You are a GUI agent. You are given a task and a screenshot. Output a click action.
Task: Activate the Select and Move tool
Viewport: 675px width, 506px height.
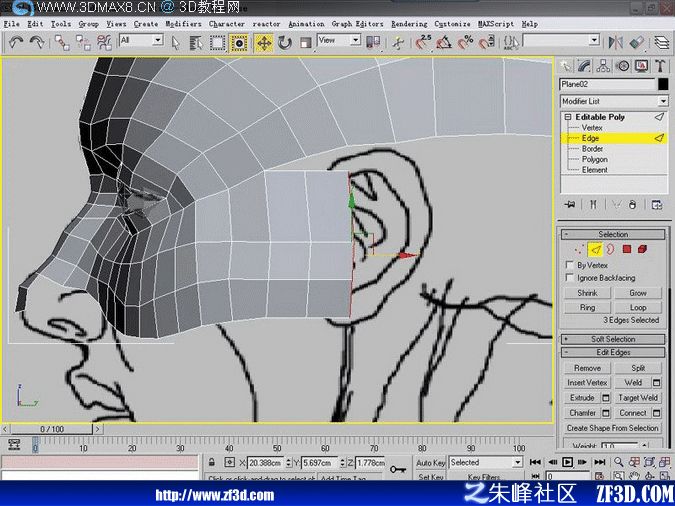coord(264,43)
